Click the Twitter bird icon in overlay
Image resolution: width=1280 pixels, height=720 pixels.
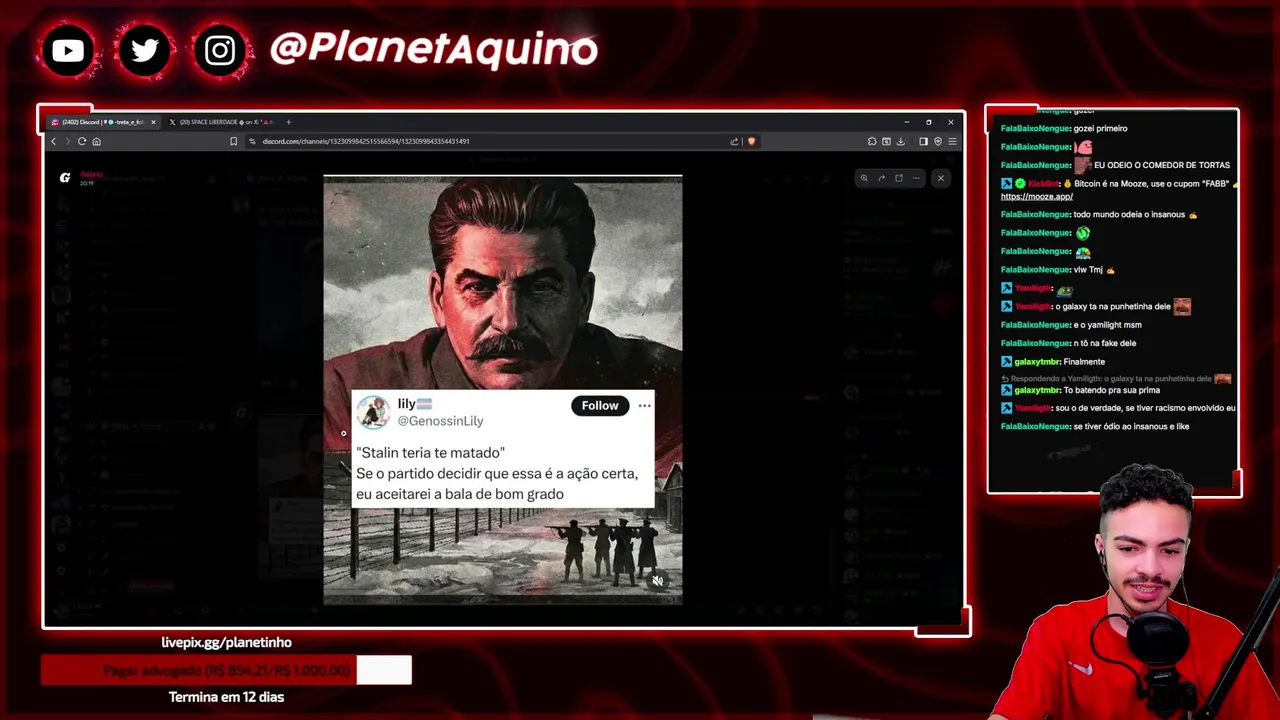click(x=144, y=50)
